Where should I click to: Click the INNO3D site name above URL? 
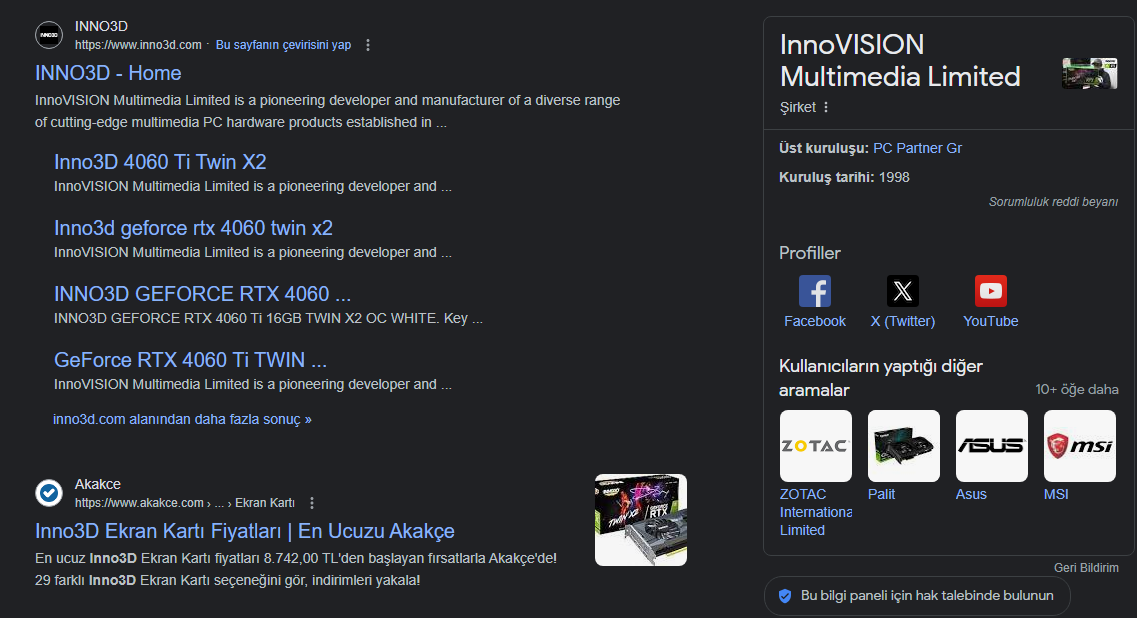coord(102,26)
